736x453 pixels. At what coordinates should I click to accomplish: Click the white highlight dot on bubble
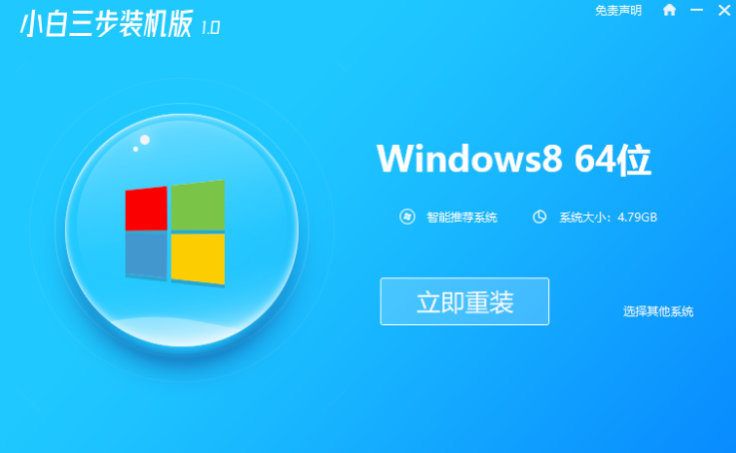pyautogui.click(x=145, y=140)
